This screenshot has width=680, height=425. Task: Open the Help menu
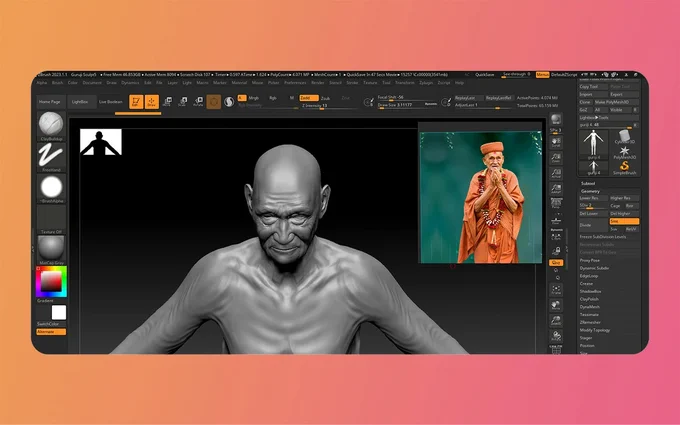pyautogui.click(x=459, y=83)
